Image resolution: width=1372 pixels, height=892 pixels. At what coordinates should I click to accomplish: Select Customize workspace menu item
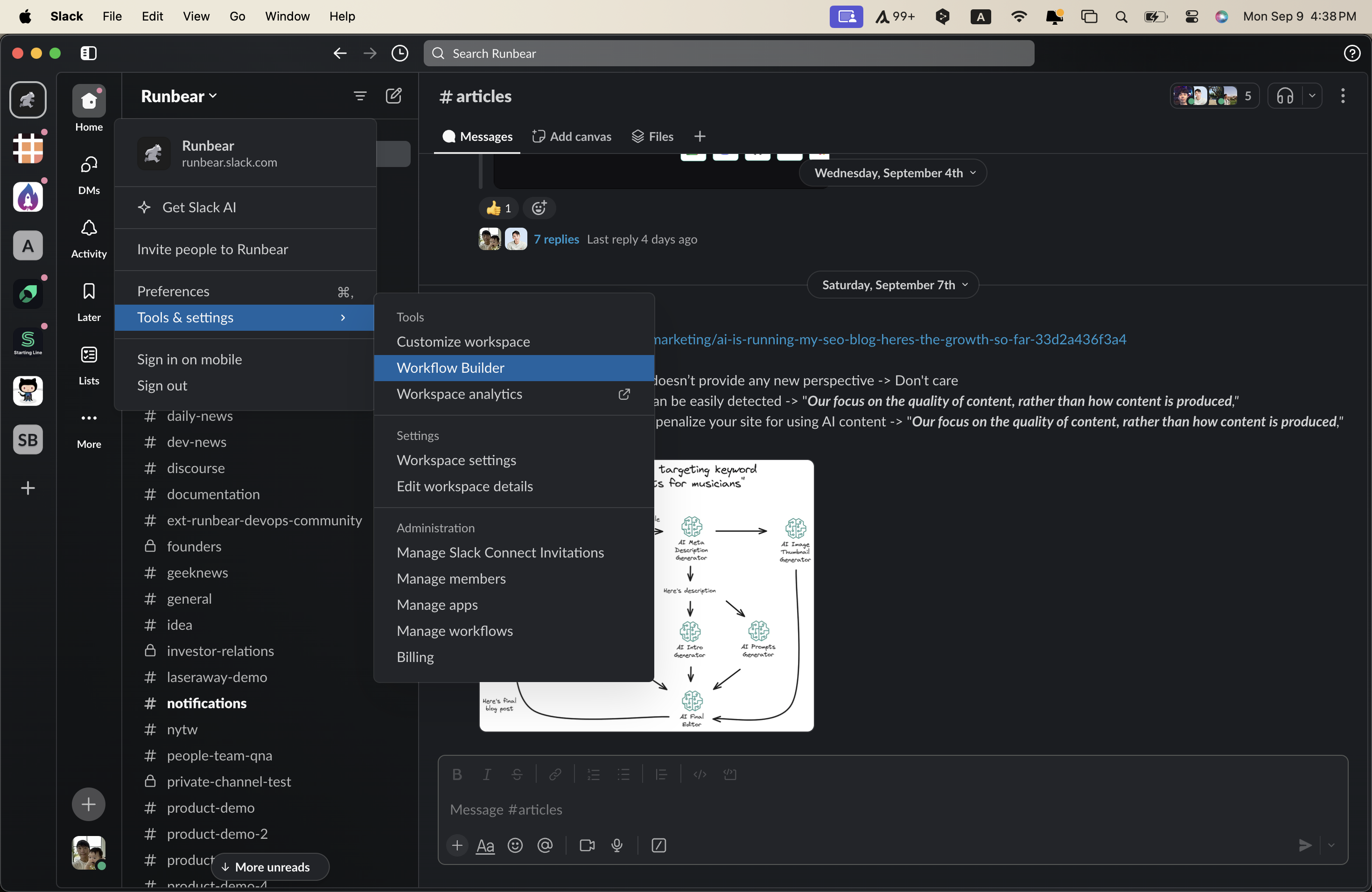[514, 341]
